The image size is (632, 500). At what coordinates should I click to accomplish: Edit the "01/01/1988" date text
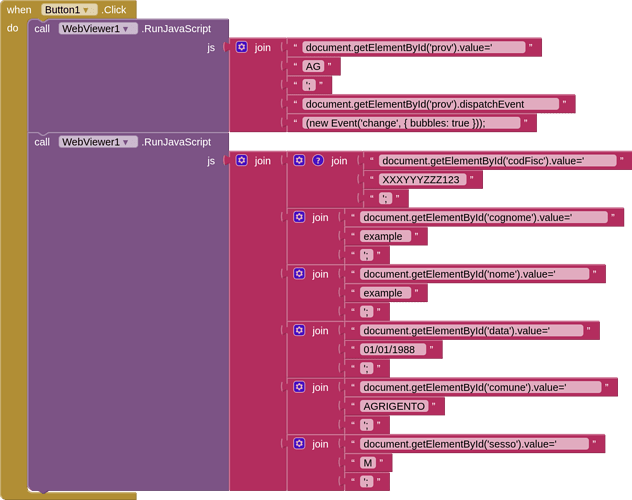393,349
